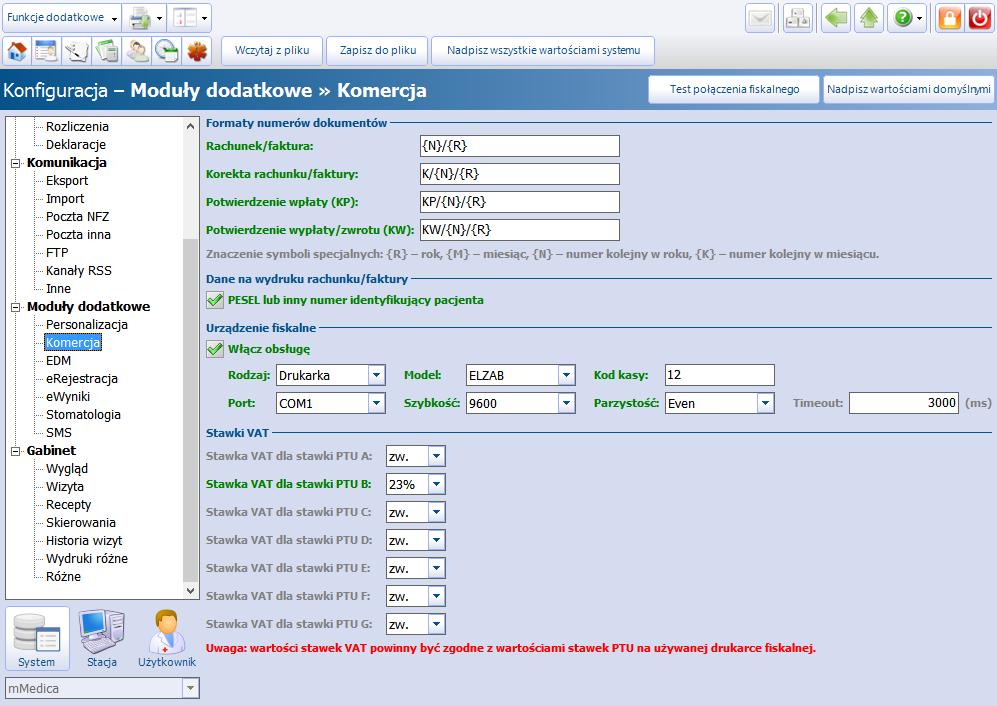Click Wczytaj z pliku button
This screenshot has height=706, width=997.
(x=272, y=51)
